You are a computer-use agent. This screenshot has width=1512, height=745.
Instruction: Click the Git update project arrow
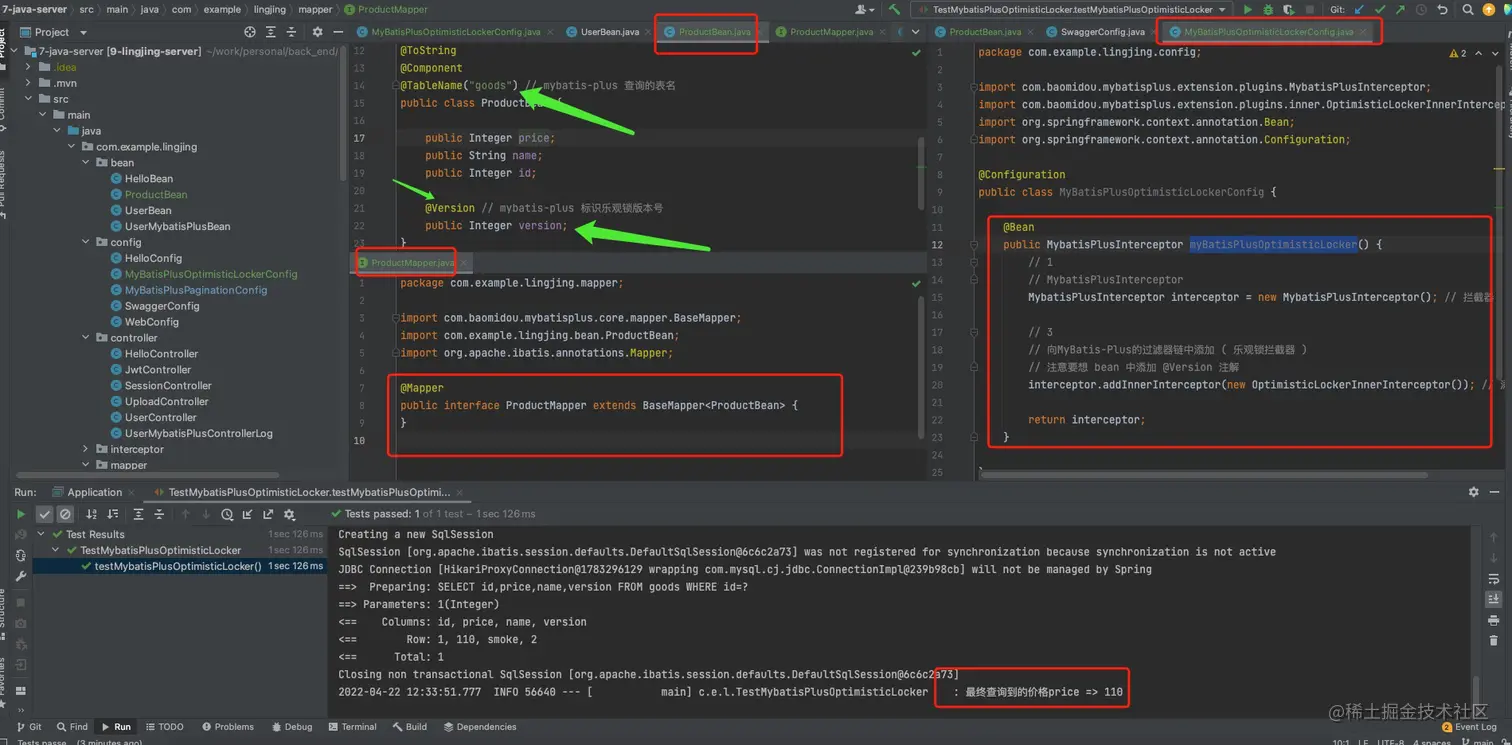click(1359, 9)
